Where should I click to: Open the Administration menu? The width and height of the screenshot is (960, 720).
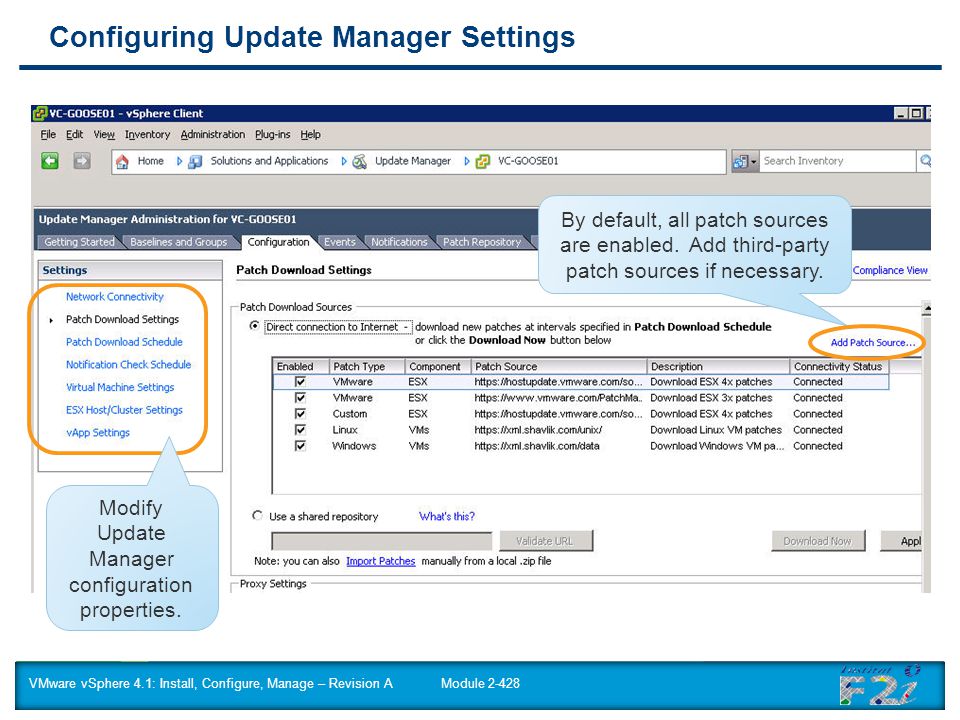point(212,134)
